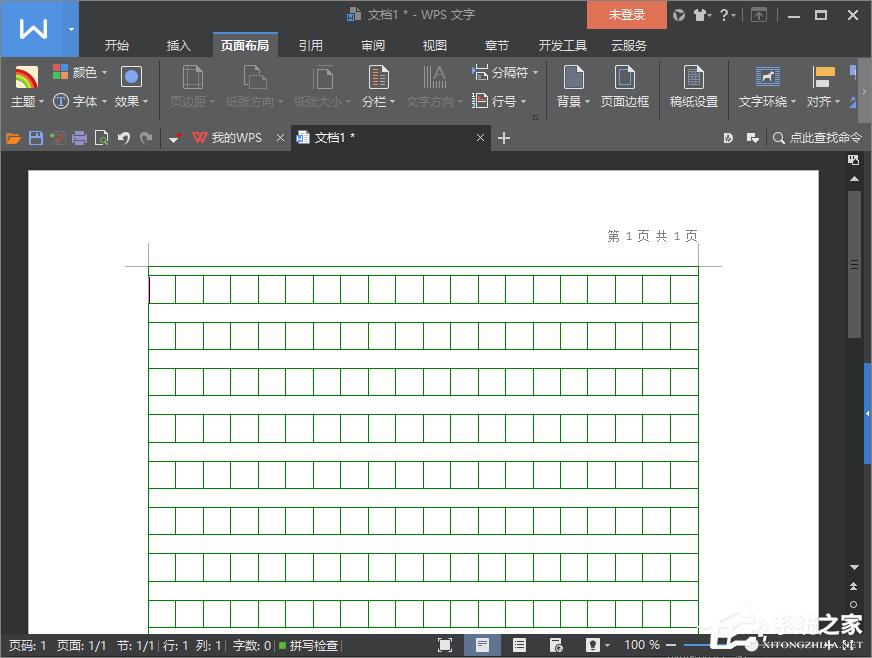The image size is (872, 658).
Task: Click the 未登录 login button
Action: click(626, 15)
